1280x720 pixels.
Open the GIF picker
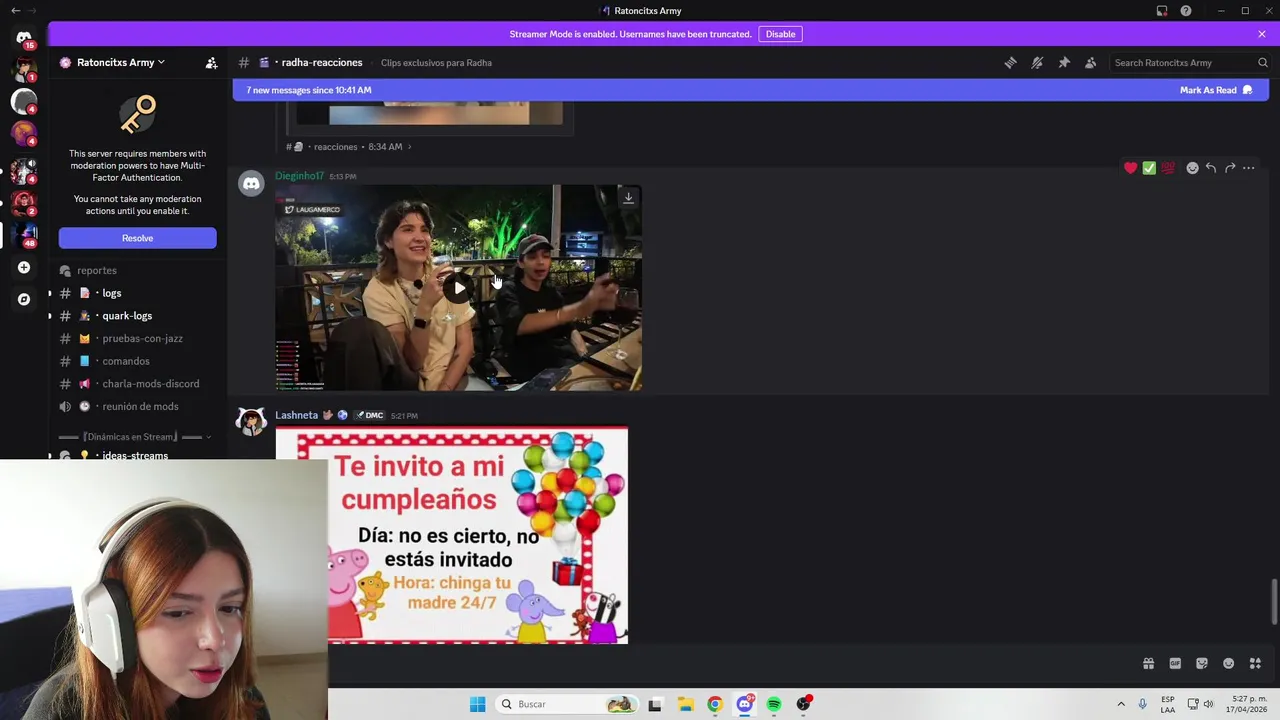[x=1175, y=663]
